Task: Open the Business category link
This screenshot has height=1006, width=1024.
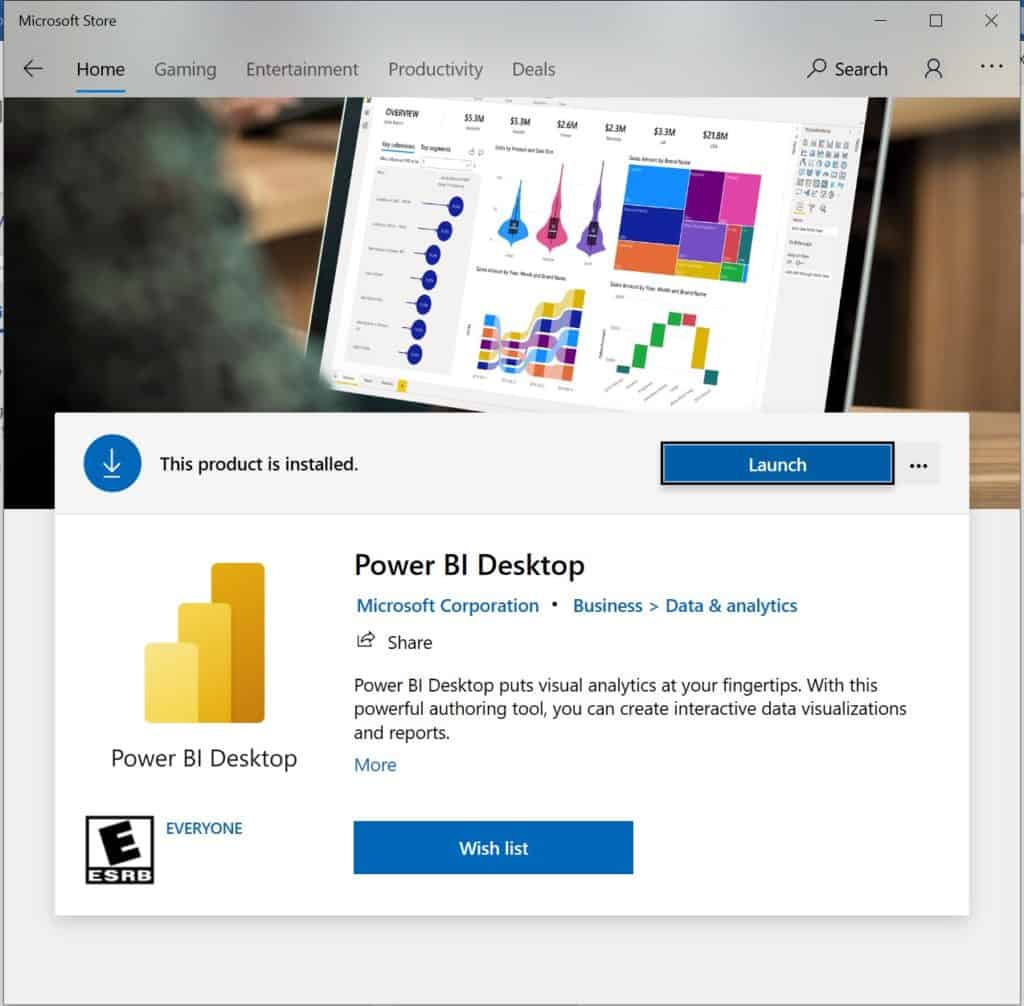Action: click(607, 606)
